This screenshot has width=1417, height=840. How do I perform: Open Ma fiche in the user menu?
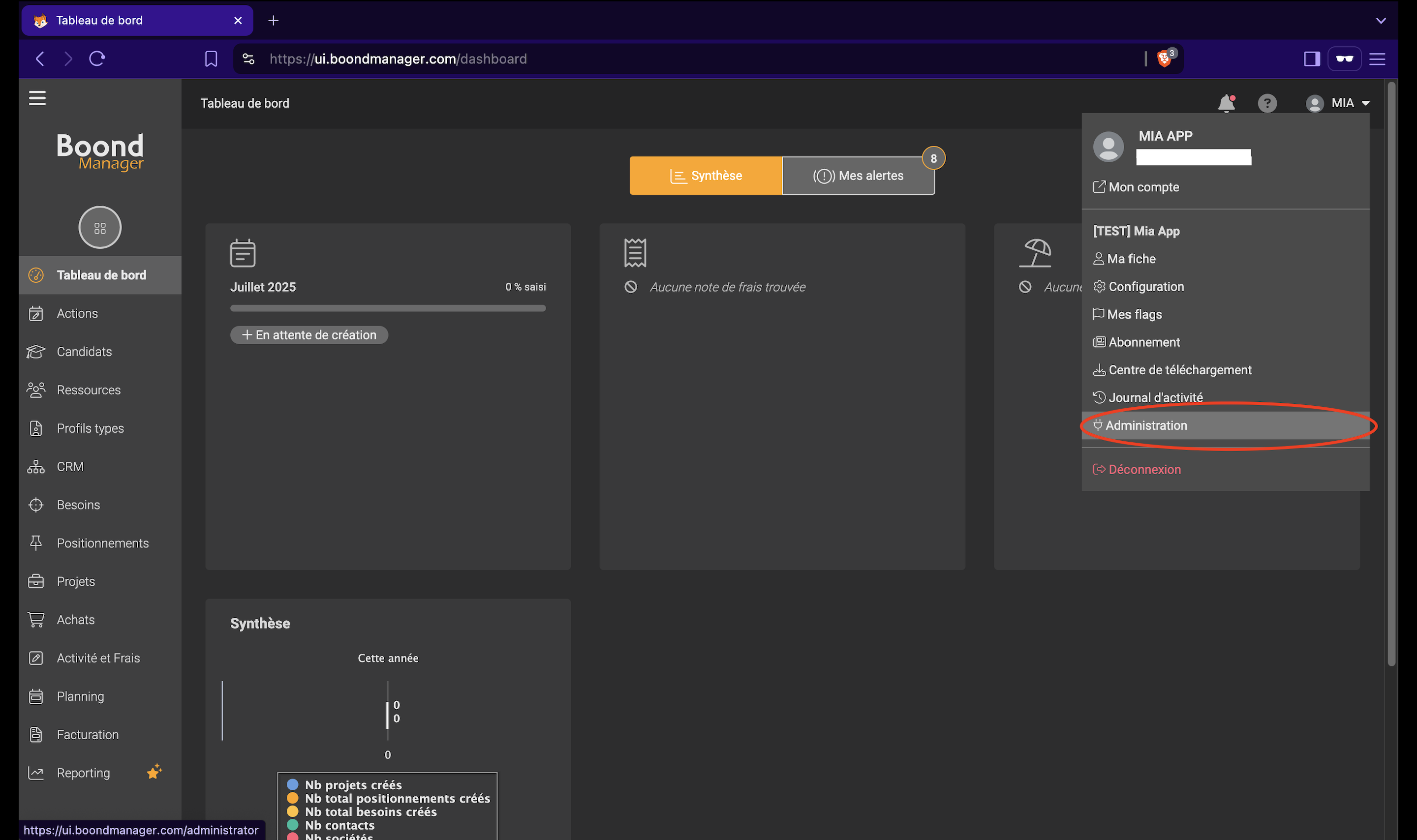click(1225, 259)
